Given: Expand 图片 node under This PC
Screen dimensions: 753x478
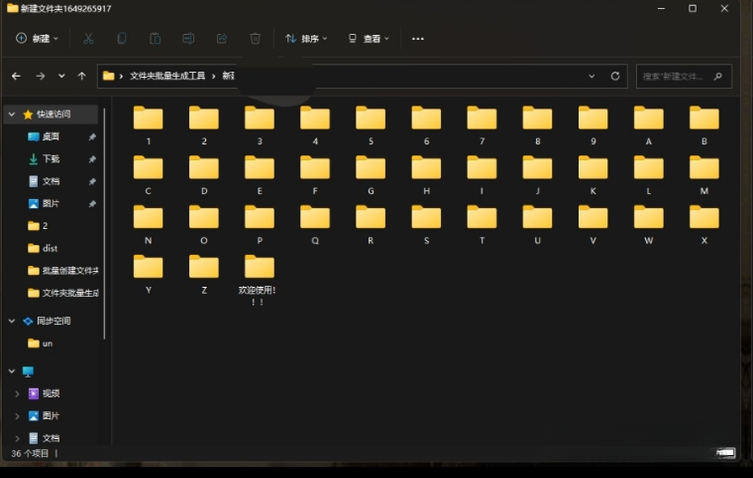Looking at the screenshot, I should click(x=17, y=416).
